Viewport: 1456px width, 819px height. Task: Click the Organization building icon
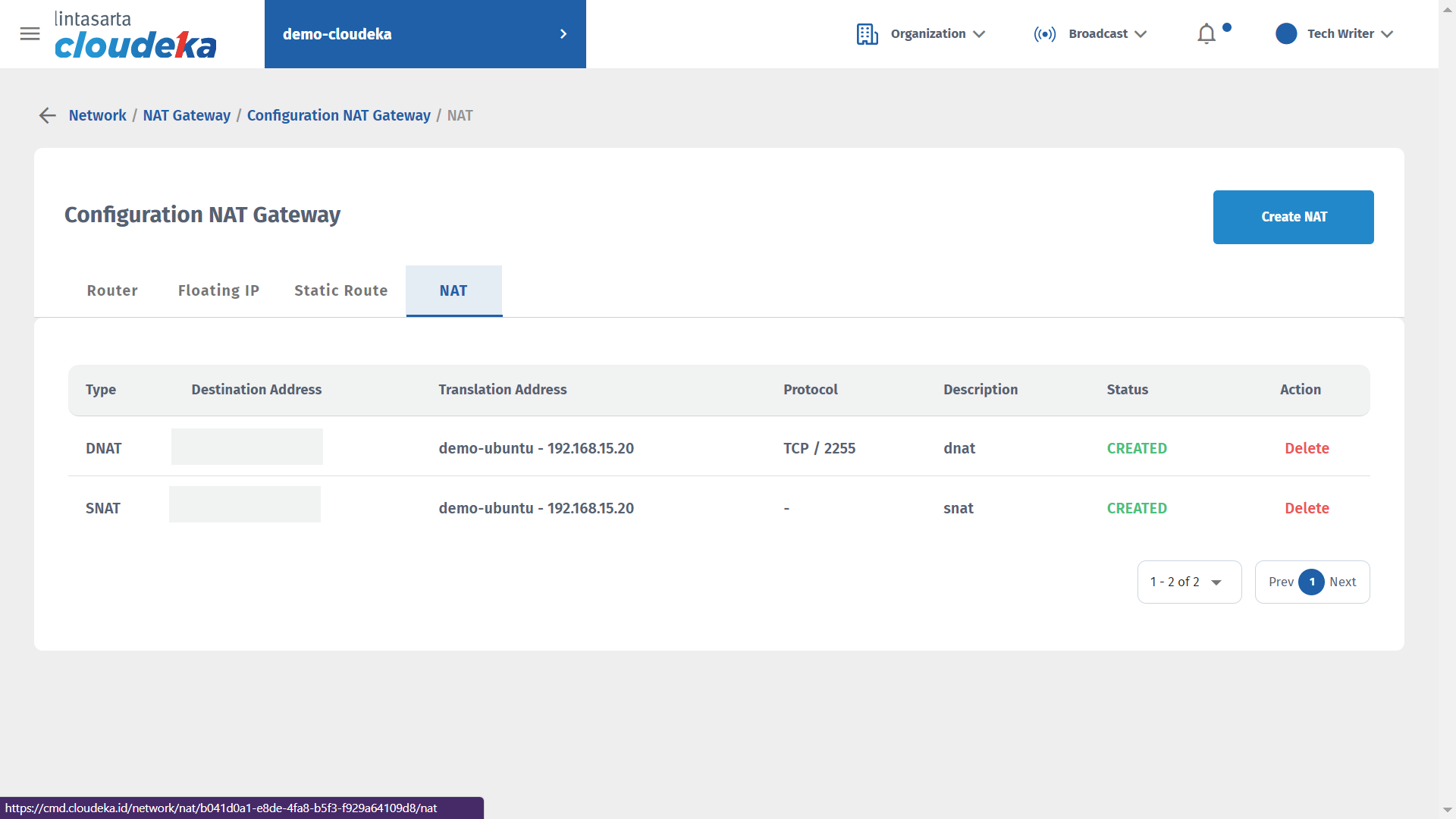coord(867,34)
